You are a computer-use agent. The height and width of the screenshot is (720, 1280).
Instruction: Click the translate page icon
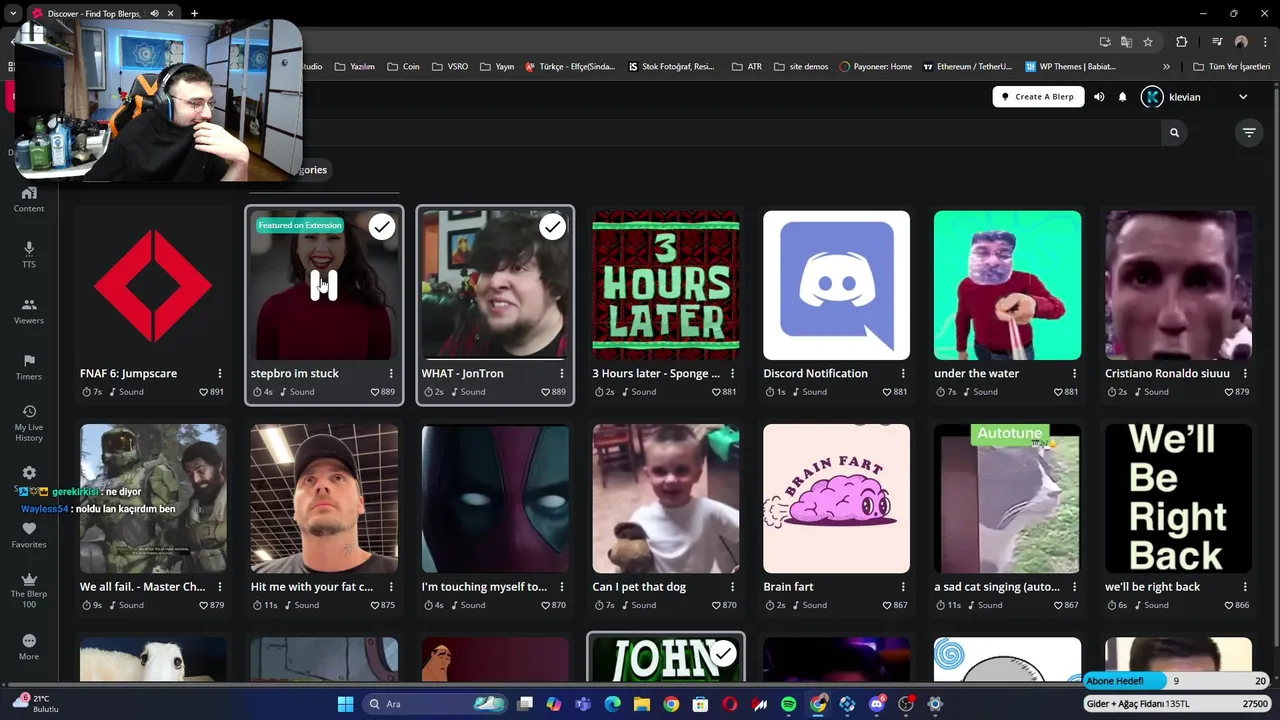click(x=1126, y=42)
